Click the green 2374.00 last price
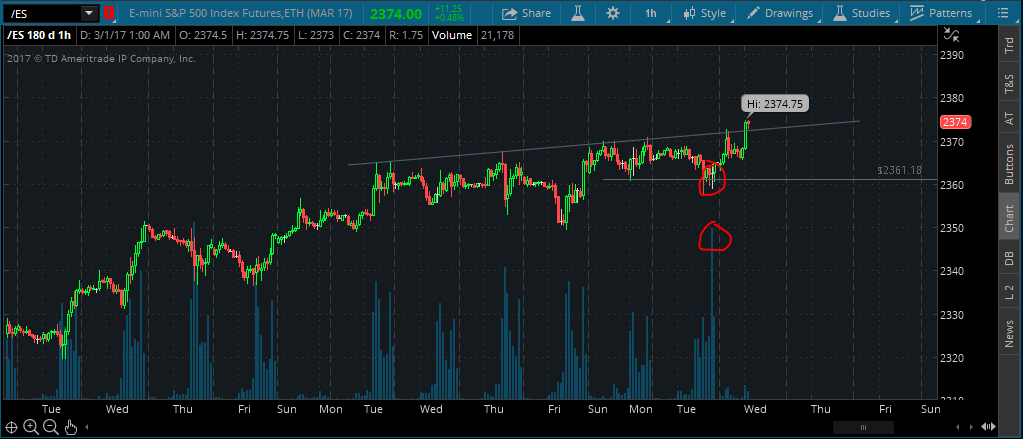1023x439 pixels. coord(396,13)
